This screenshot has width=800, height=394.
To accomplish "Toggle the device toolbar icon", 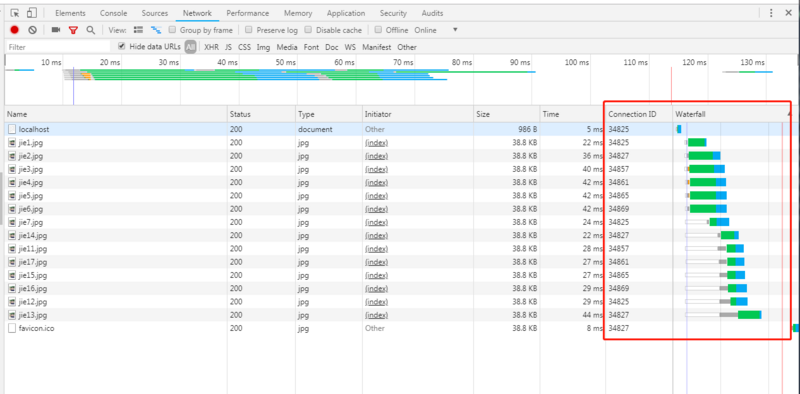I will 32,13.
